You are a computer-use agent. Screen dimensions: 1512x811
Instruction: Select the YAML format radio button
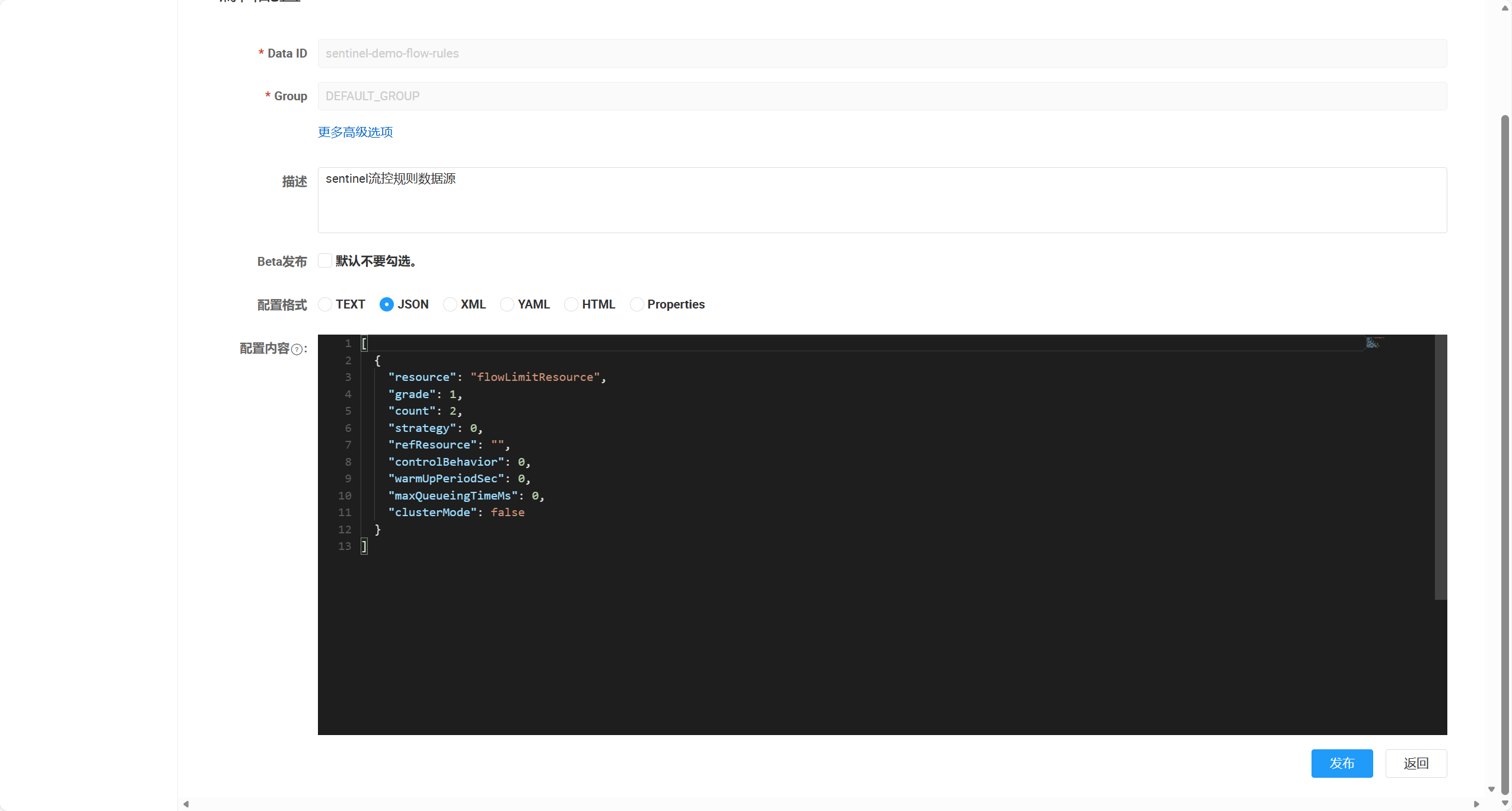(507, 304)
